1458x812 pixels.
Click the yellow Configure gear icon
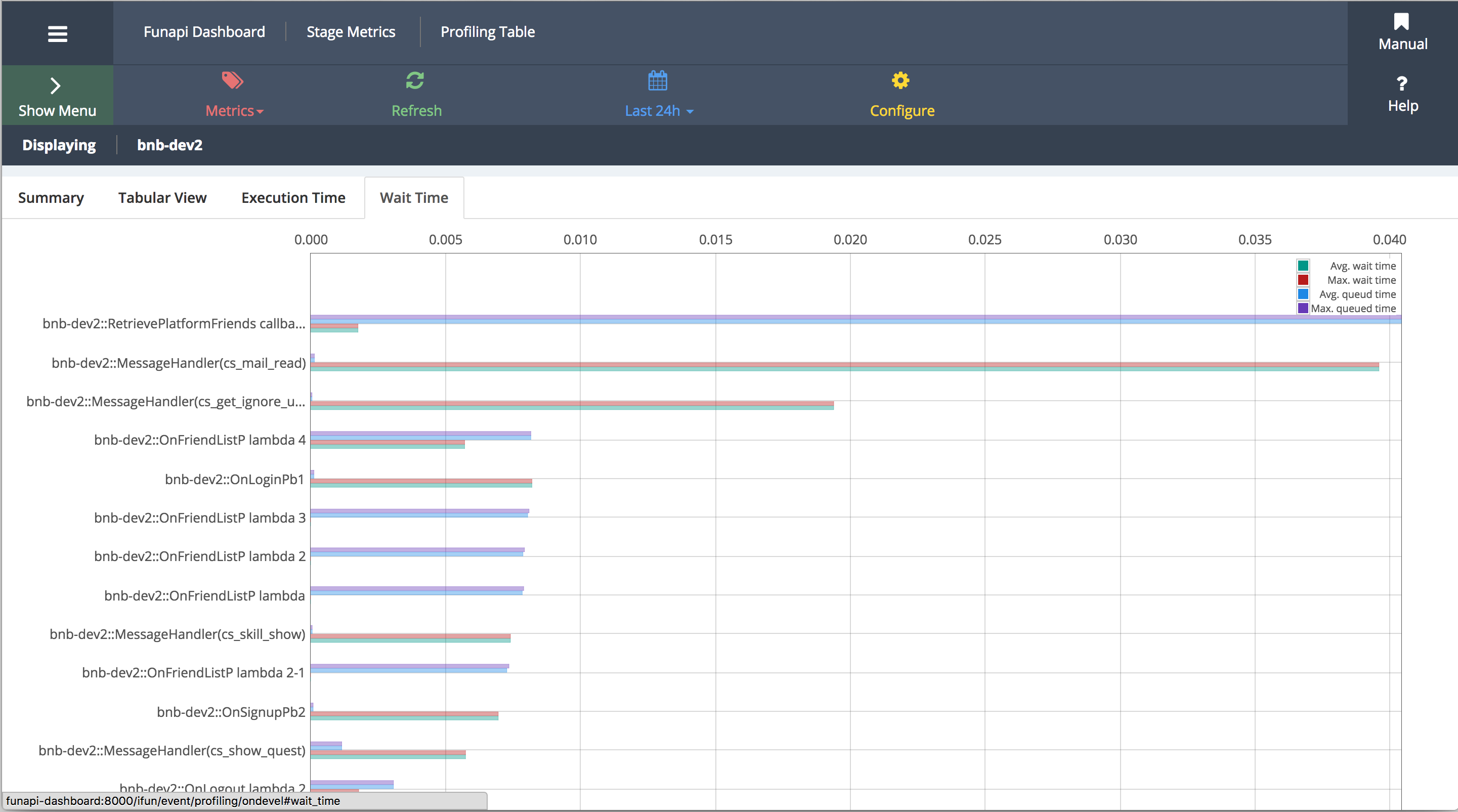pos(900,80)
